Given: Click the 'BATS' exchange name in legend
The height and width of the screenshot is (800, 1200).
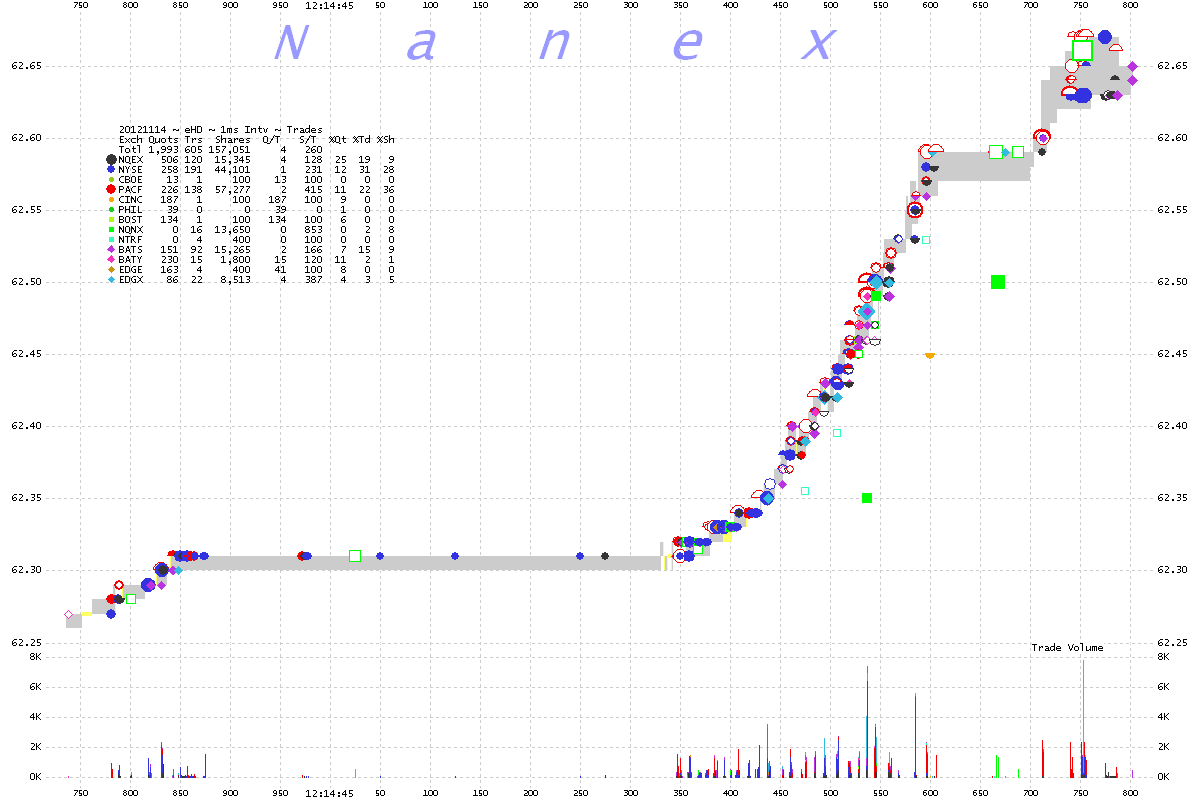Looking at the screenshot, I should [129, 249].
